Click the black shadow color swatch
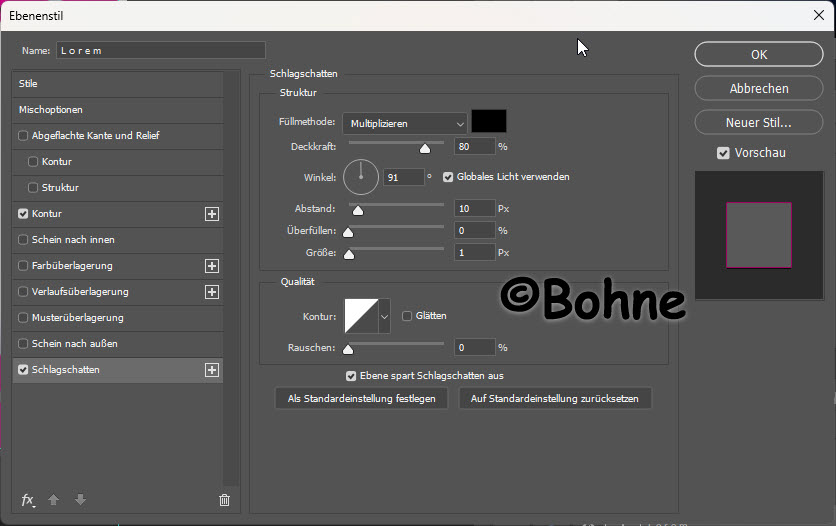836x526 pixels. (489, 122)
